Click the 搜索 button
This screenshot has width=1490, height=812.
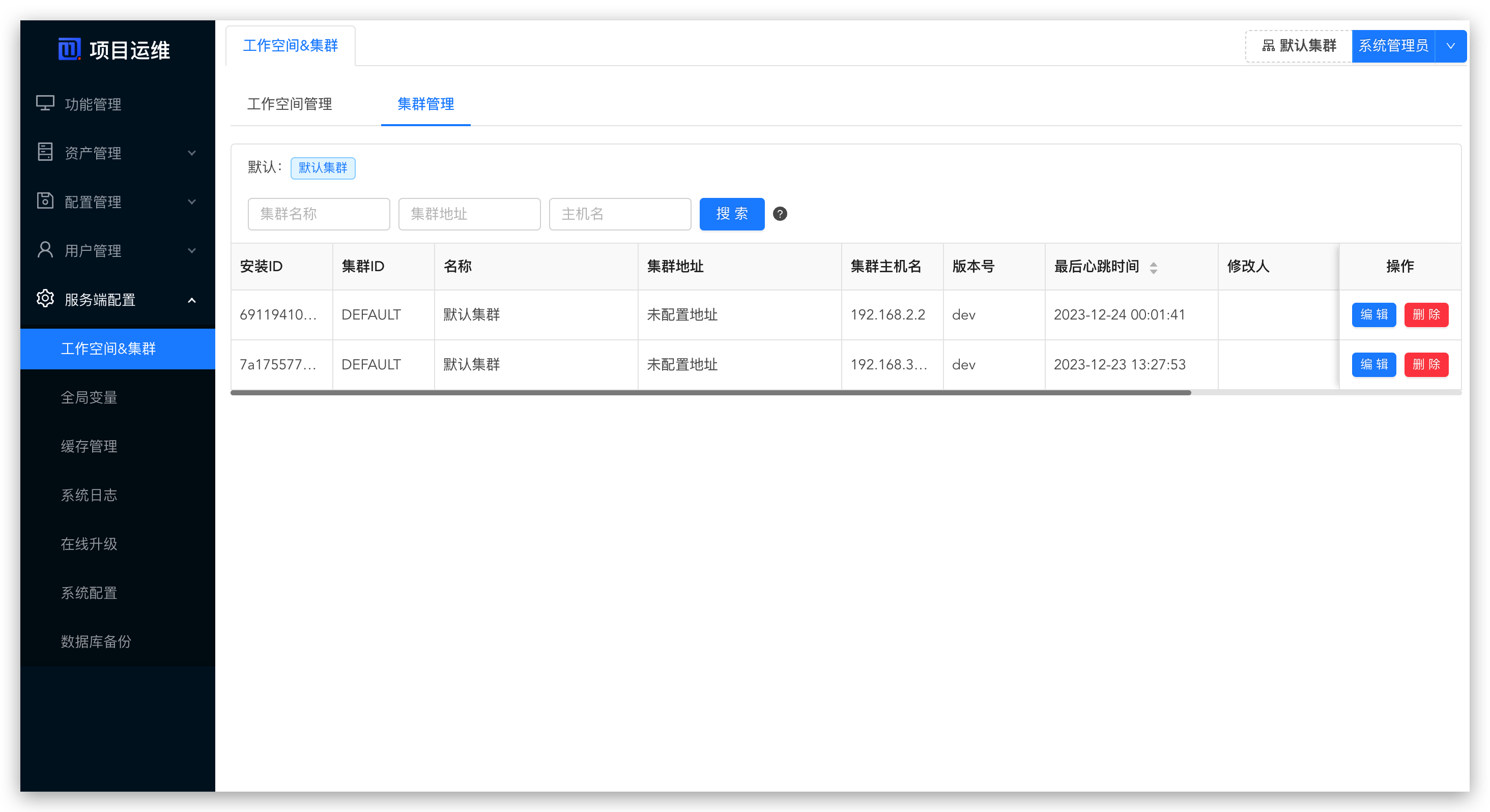pos(732,215)
